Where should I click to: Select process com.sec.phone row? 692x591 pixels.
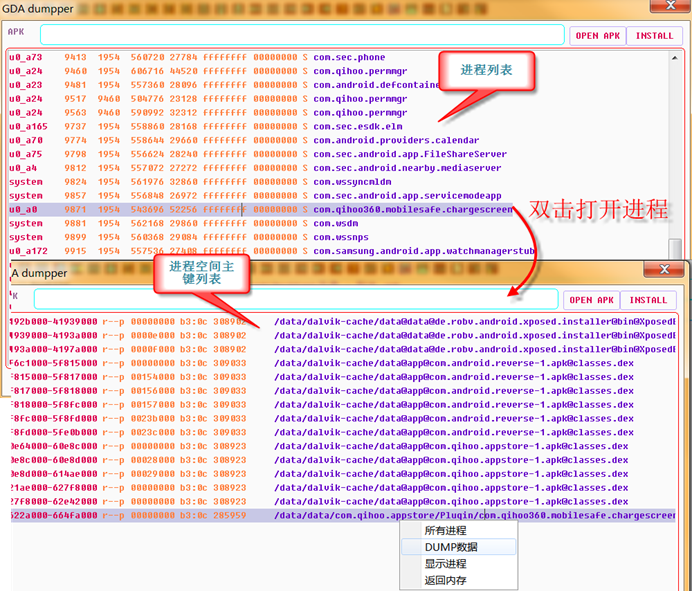[338, 57]
